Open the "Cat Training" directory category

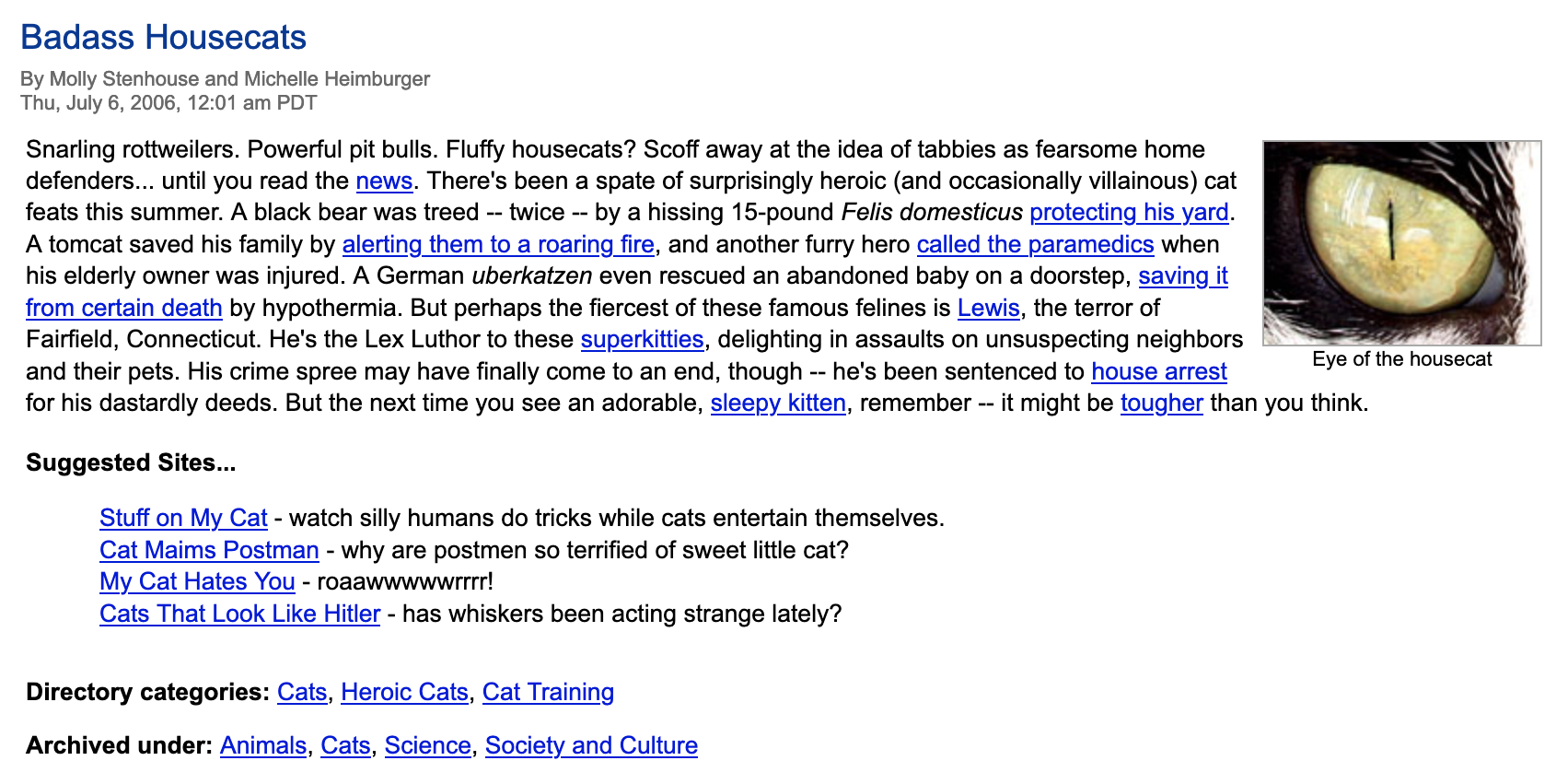pyautogui.click(x=548, y=693)
